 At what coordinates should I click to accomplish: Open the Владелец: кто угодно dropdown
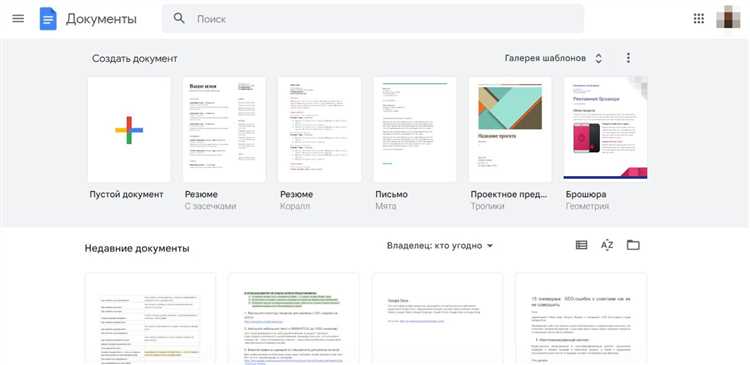(440, 246)
